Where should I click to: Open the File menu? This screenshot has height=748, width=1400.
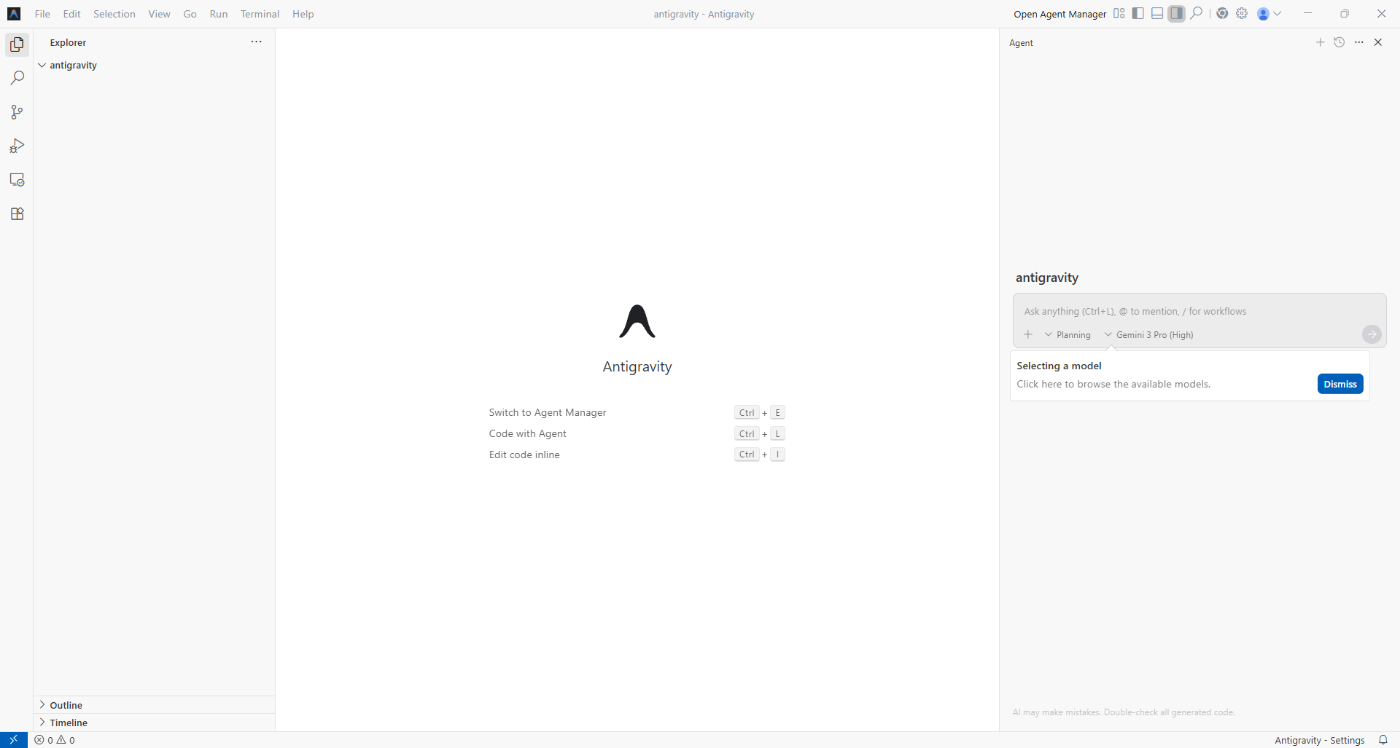click(42, 14)
